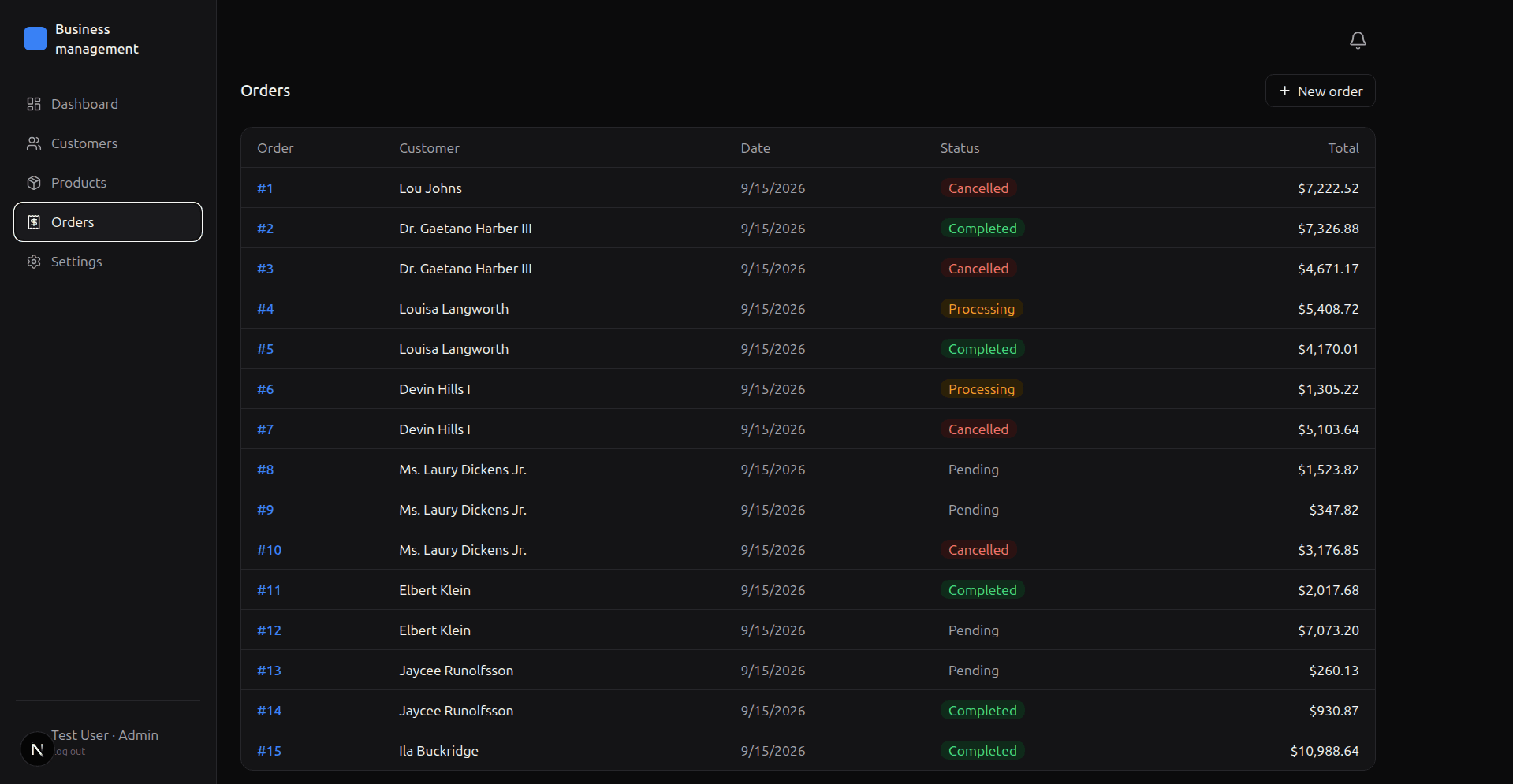Open order #9 link
Viewport: 1513px width, 784px height.
point(265,510)
